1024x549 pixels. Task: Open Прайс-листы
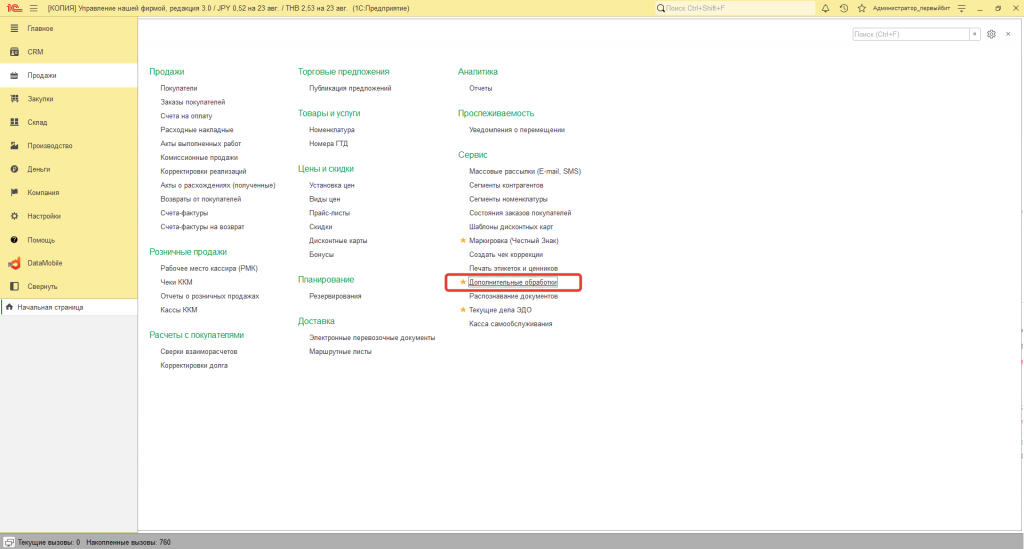[329, 213]
